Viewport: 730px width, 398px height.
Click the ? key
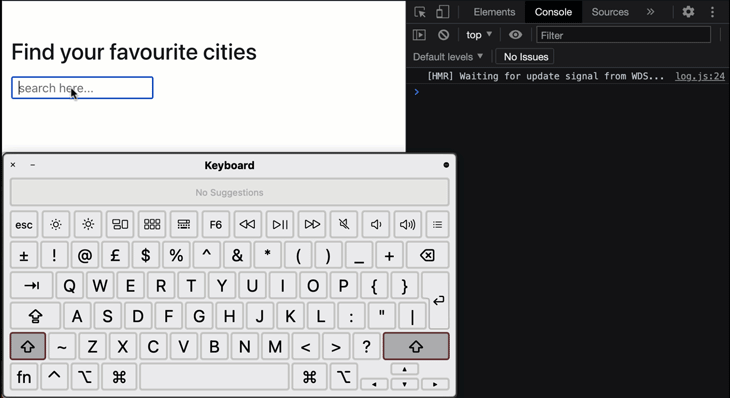(366, 346)
